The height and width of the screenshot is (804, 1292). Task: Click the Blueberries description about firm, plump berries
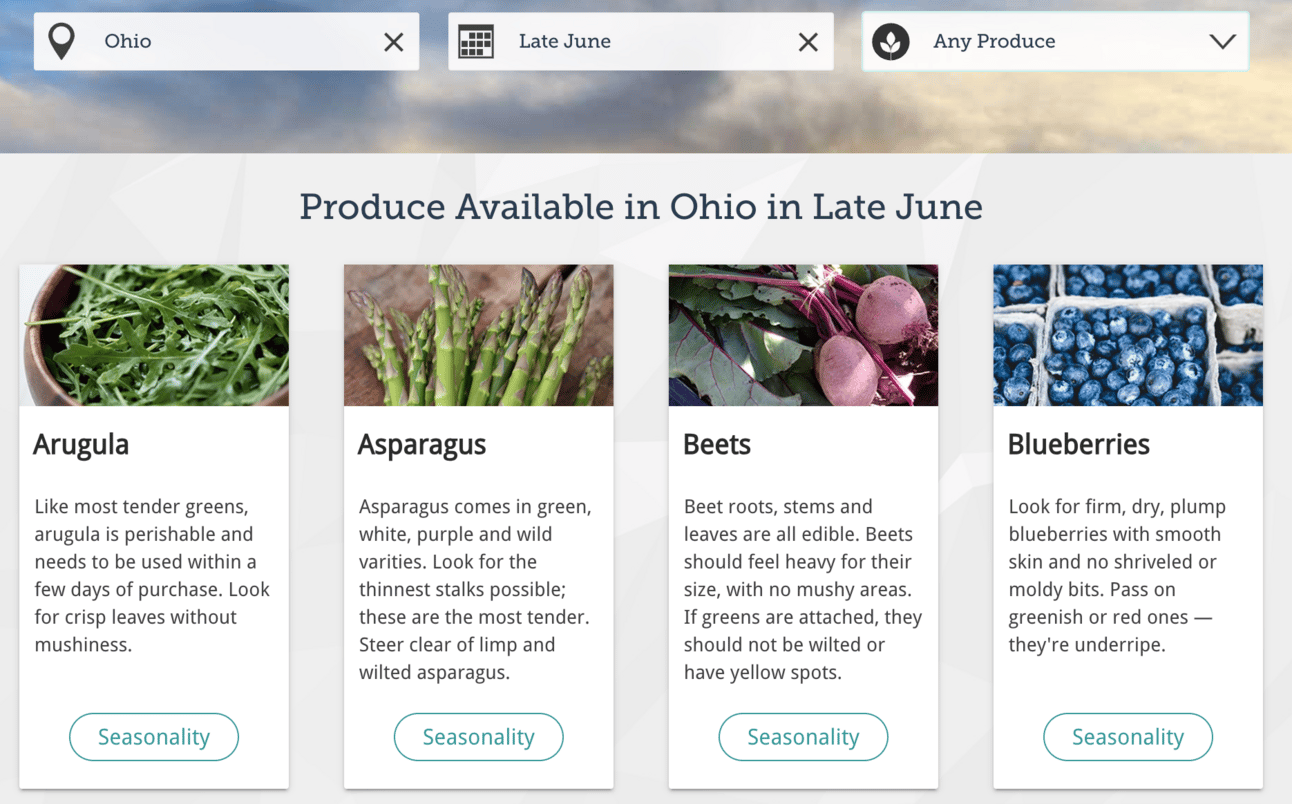[1117, 575]
